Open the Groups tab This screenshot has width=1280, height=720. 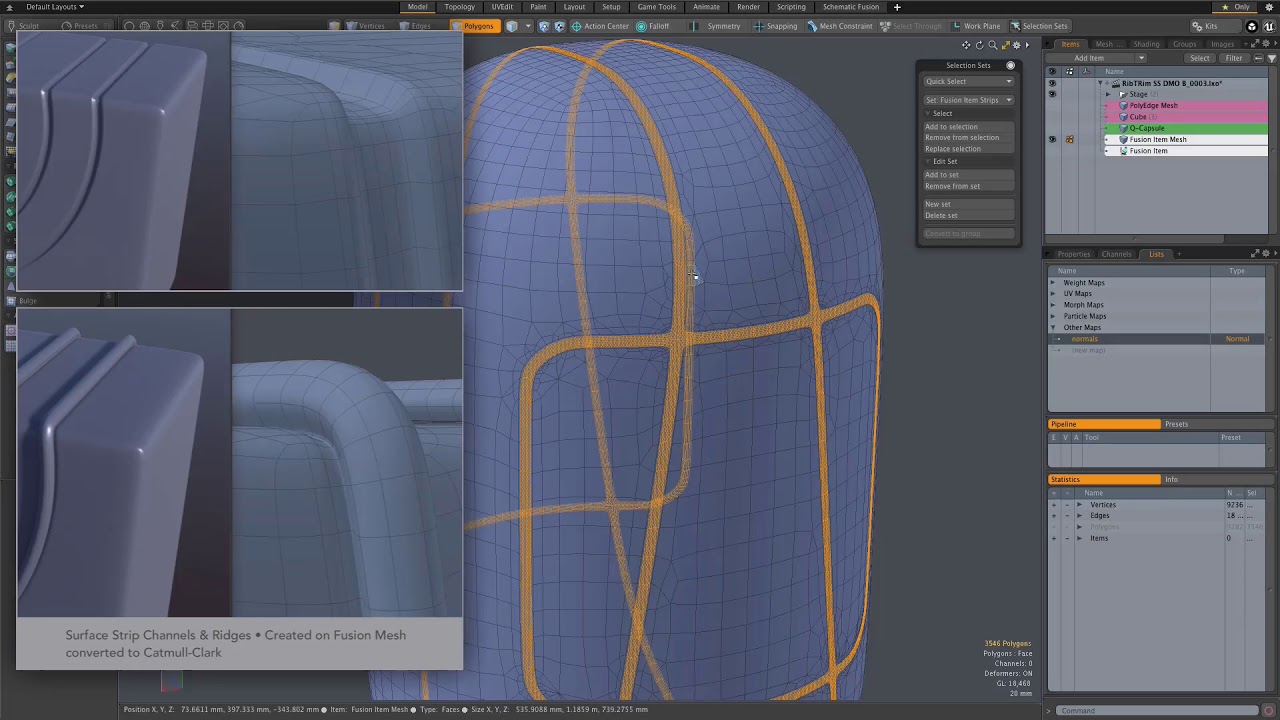point(1184,44)
